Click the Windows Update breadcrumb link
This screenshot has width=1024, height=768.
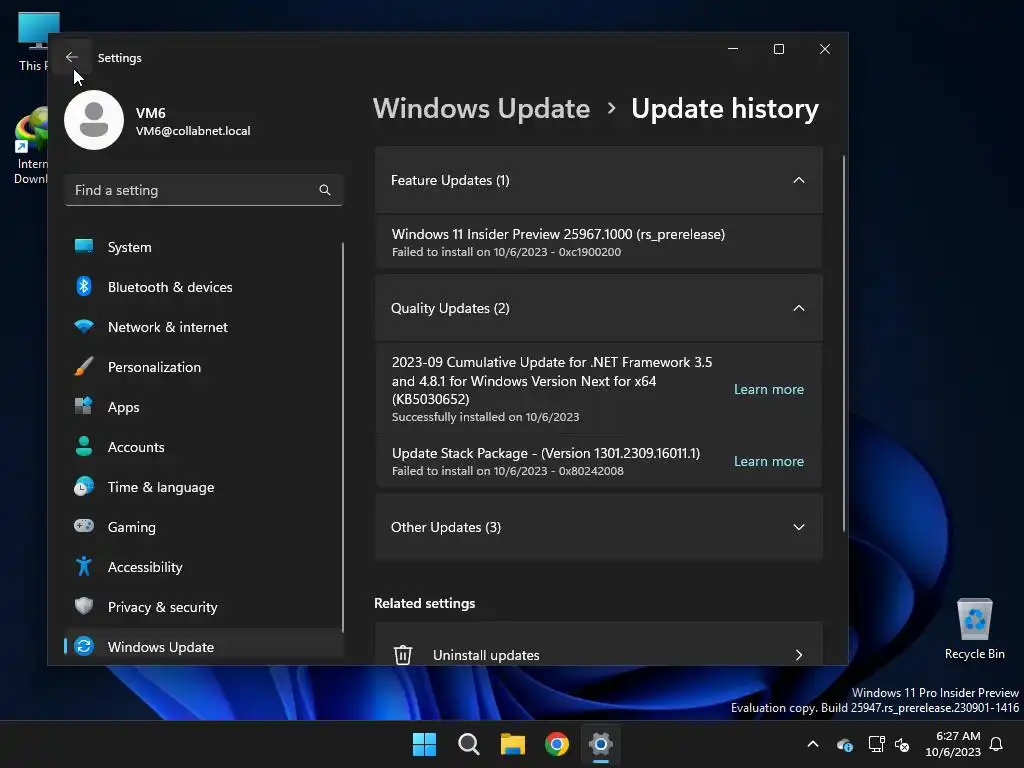(x=481, y=108)
